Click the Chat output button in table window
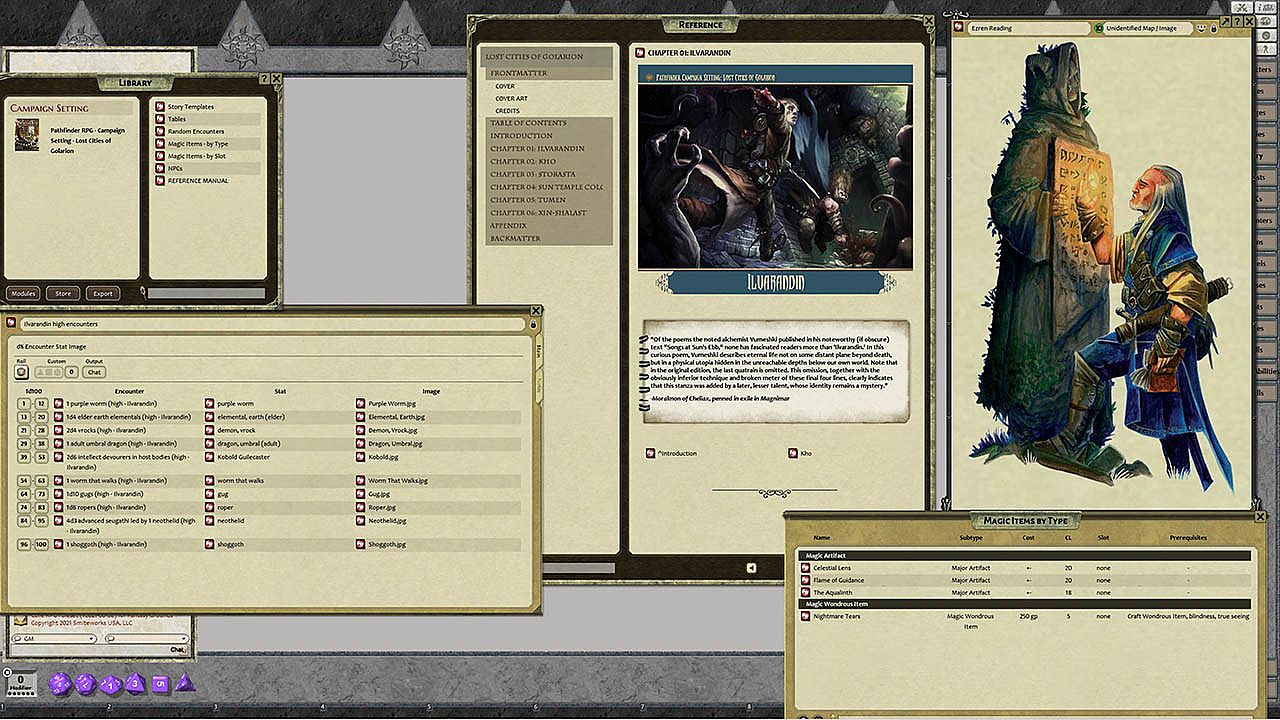This screenshot has height=720, width=1280. pyautogui.click(x=95, y=372)
